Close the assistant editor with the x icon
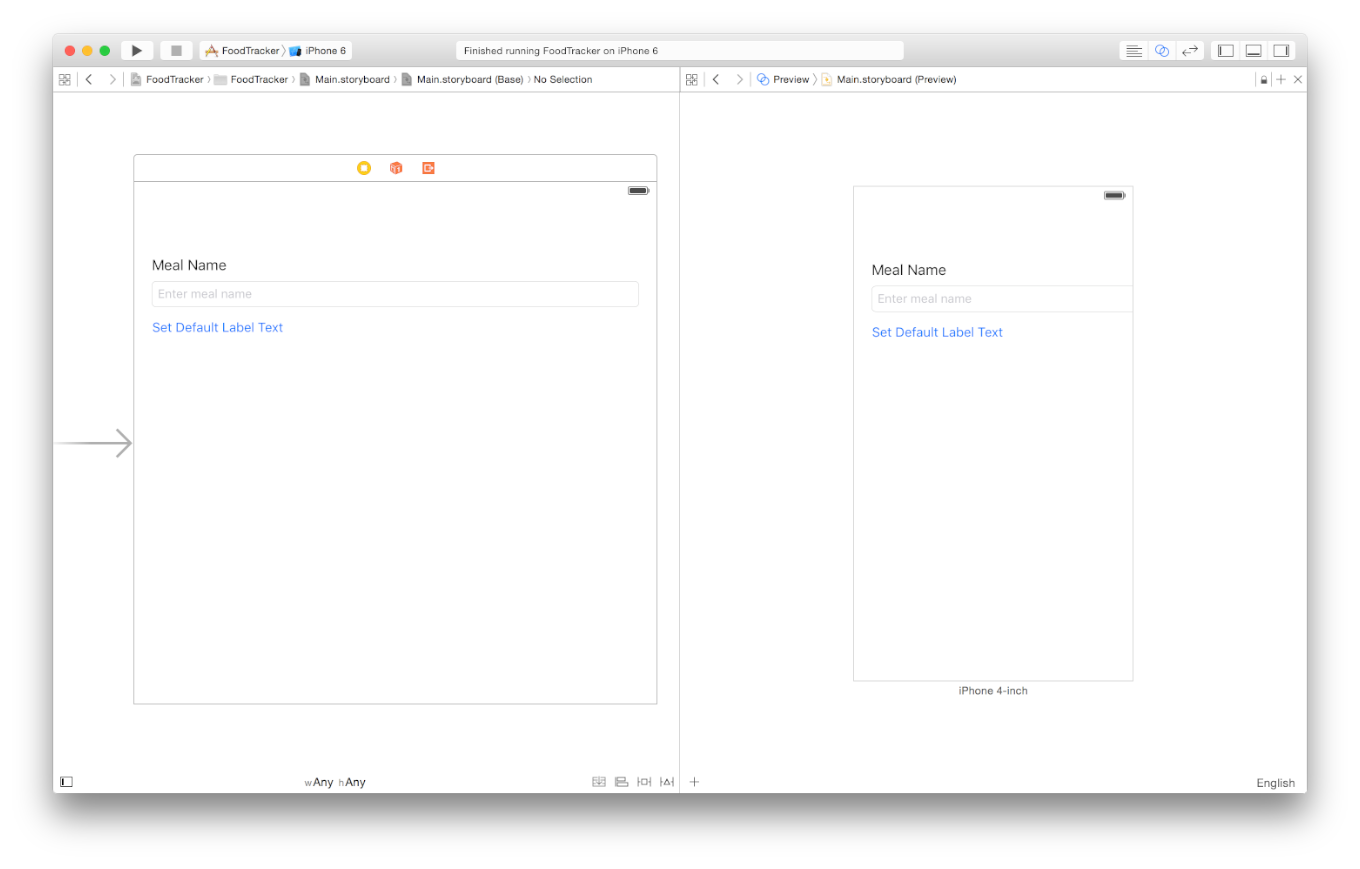The width and height of the screenshot is (1360, 869). coord(1297,79)
